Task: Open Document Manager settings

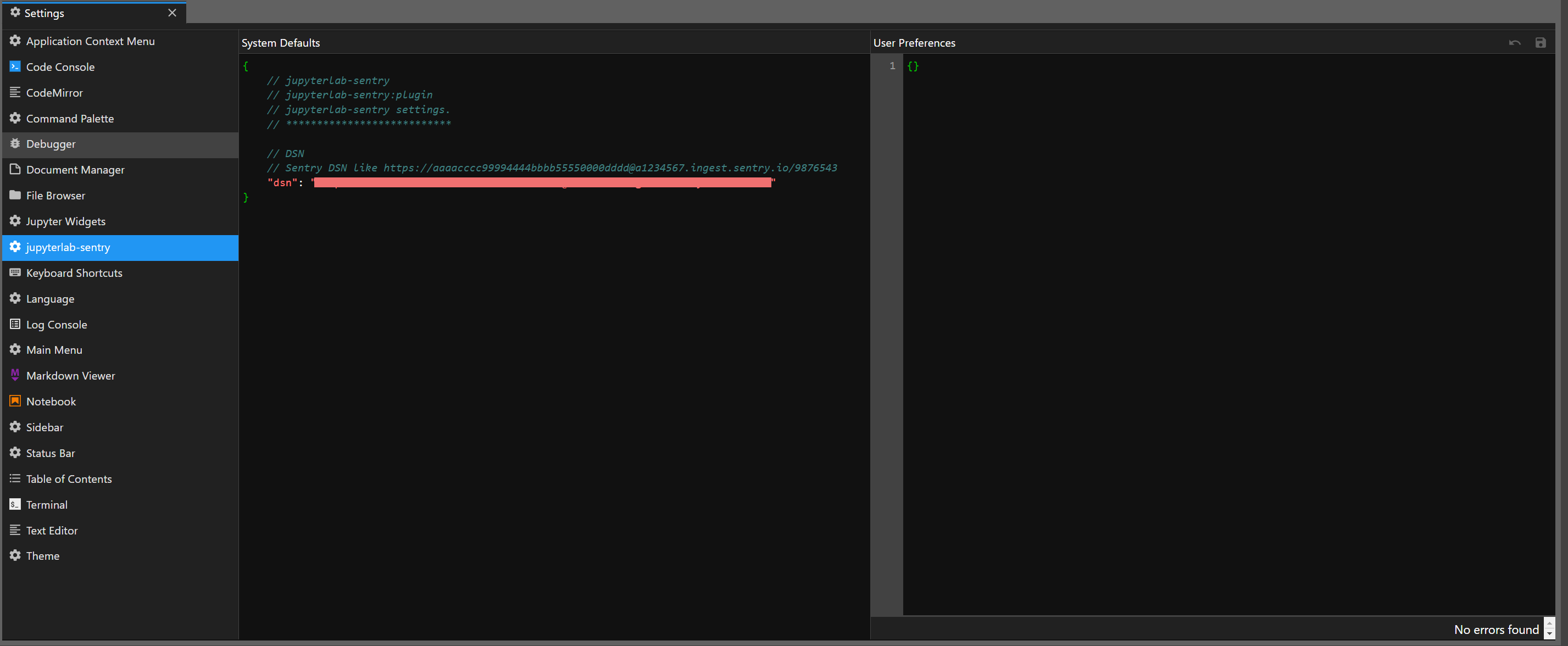Action: (x=120, y=170)
